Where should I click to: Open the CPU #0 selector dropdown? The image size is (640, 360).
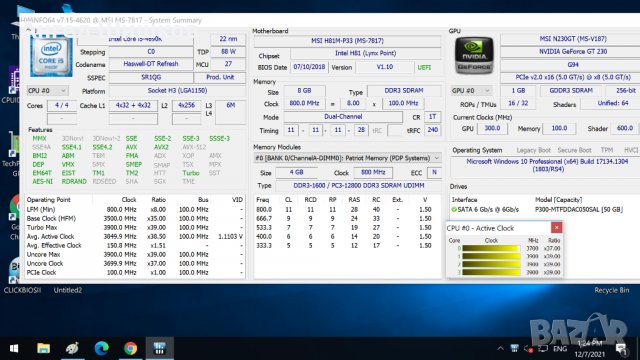coord(47,91)
